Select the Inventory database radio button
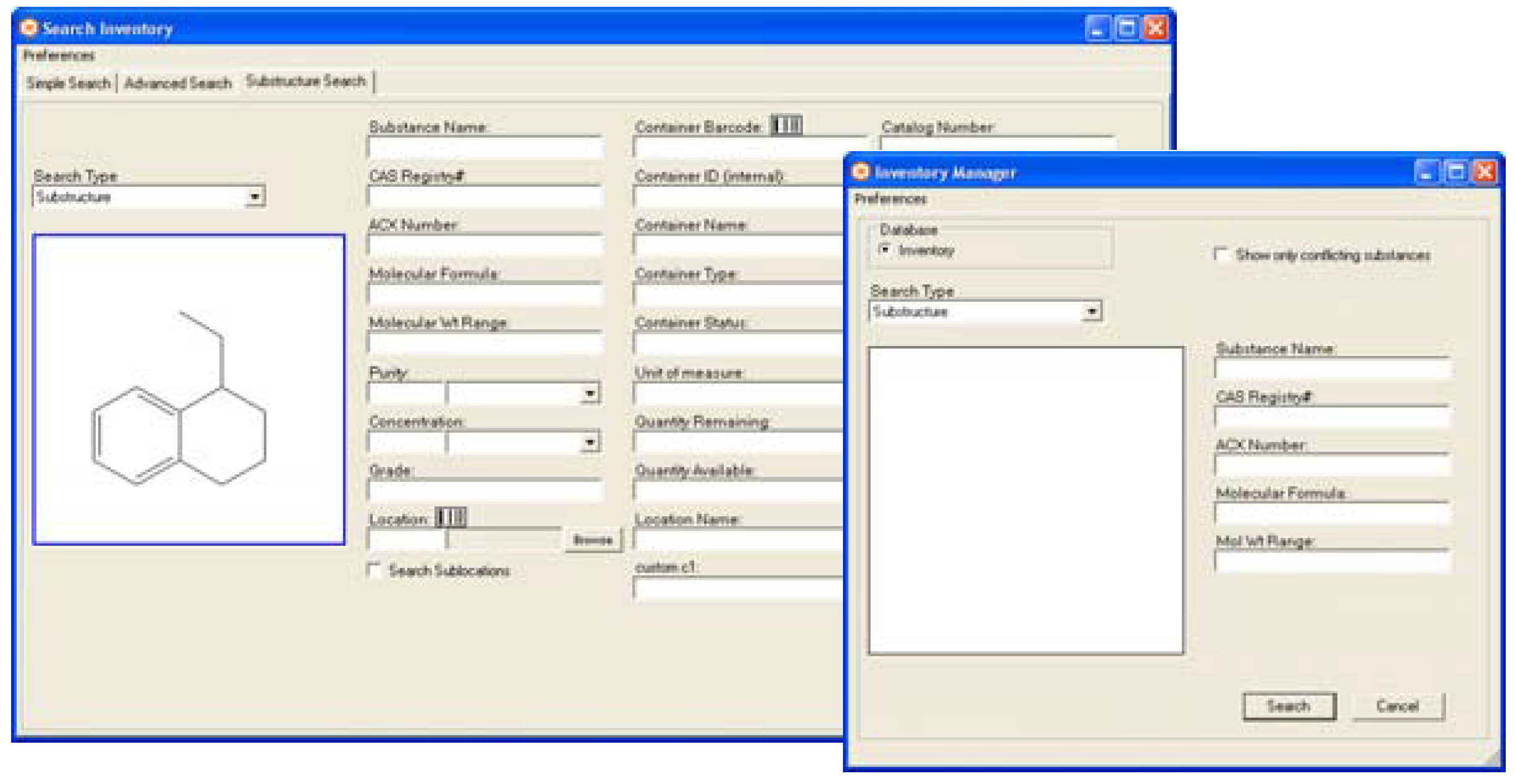Image resolution: width=1515 pixels, height=784 pixels. pyautogui.click(x=885, y=250)
